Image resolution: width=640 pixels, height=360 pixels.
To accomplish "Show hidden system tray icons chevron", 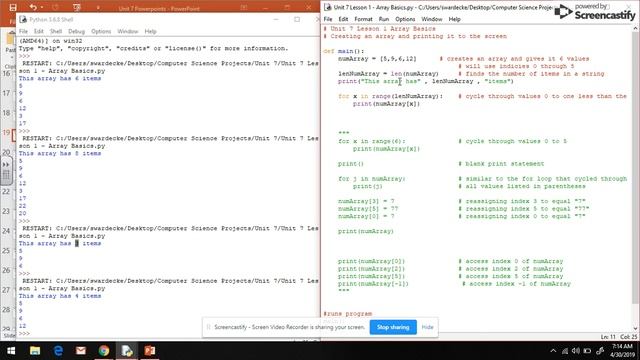I will (x=553, y=351).
